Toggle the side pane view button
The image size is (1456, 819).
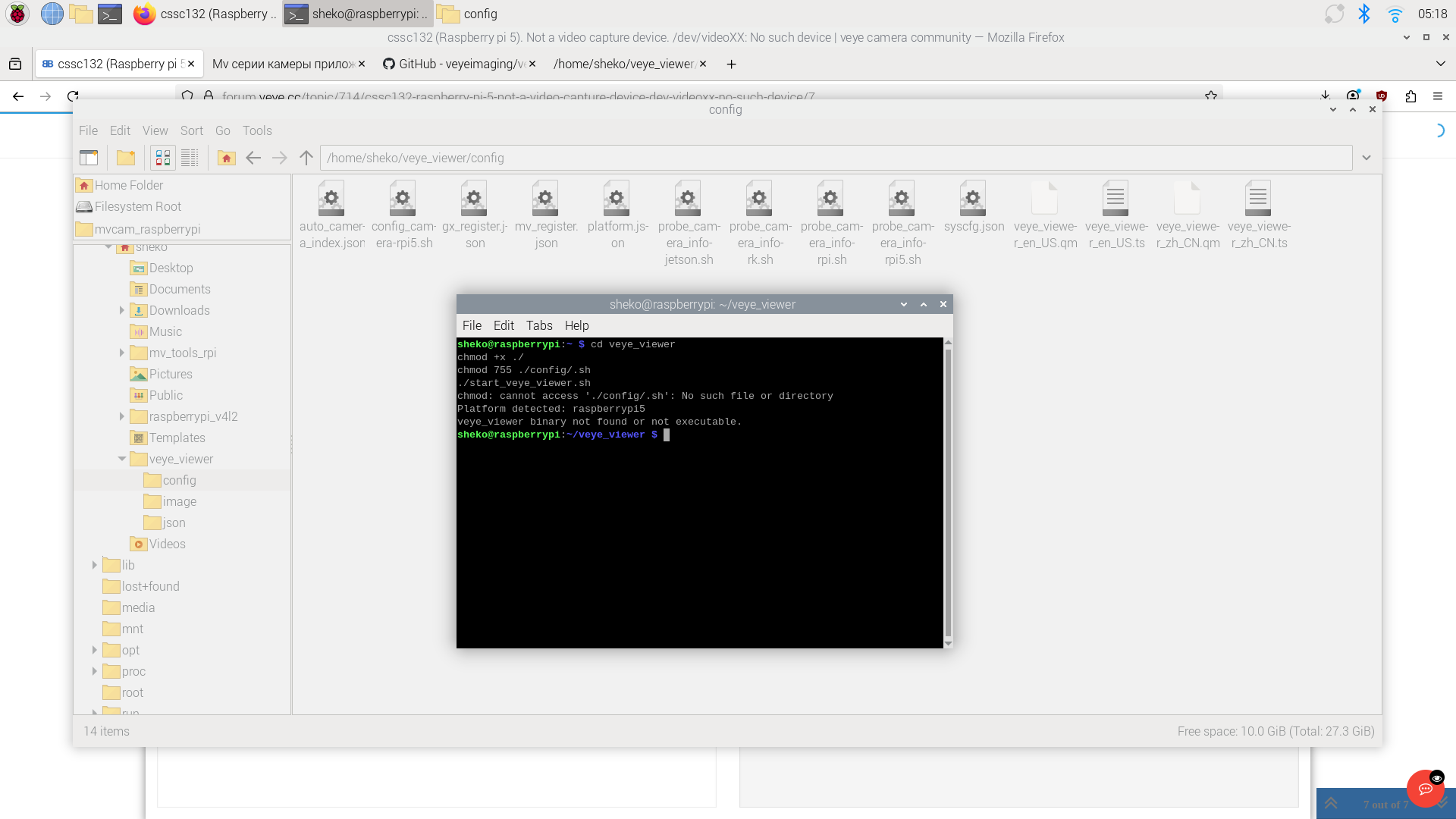[x=89, y=158]
